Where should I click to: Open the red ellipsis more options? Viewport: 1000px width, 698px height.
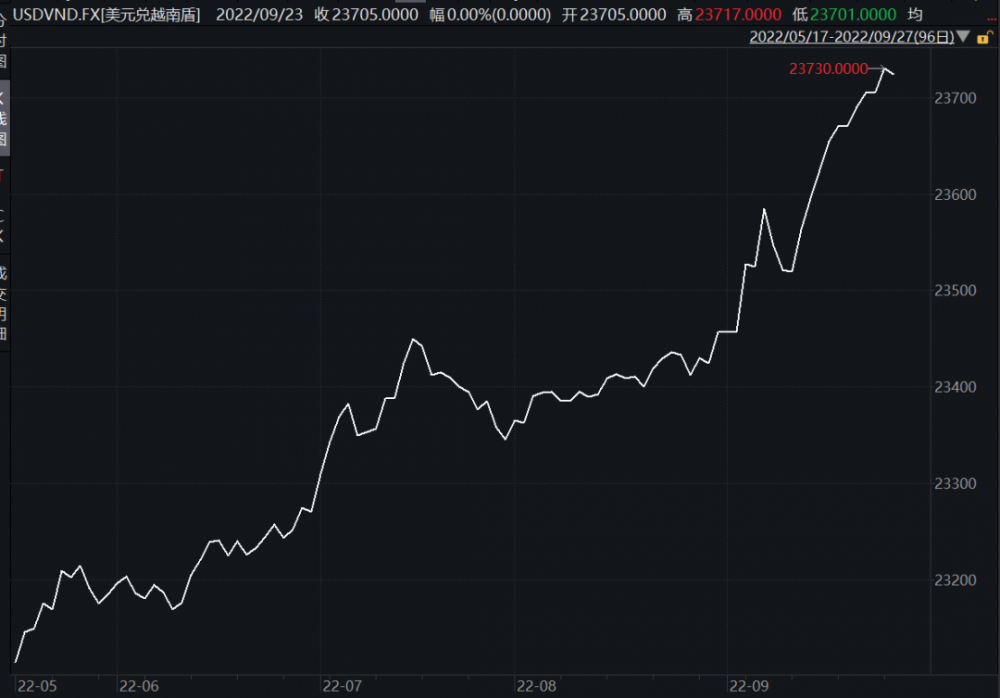click(992, 18)
